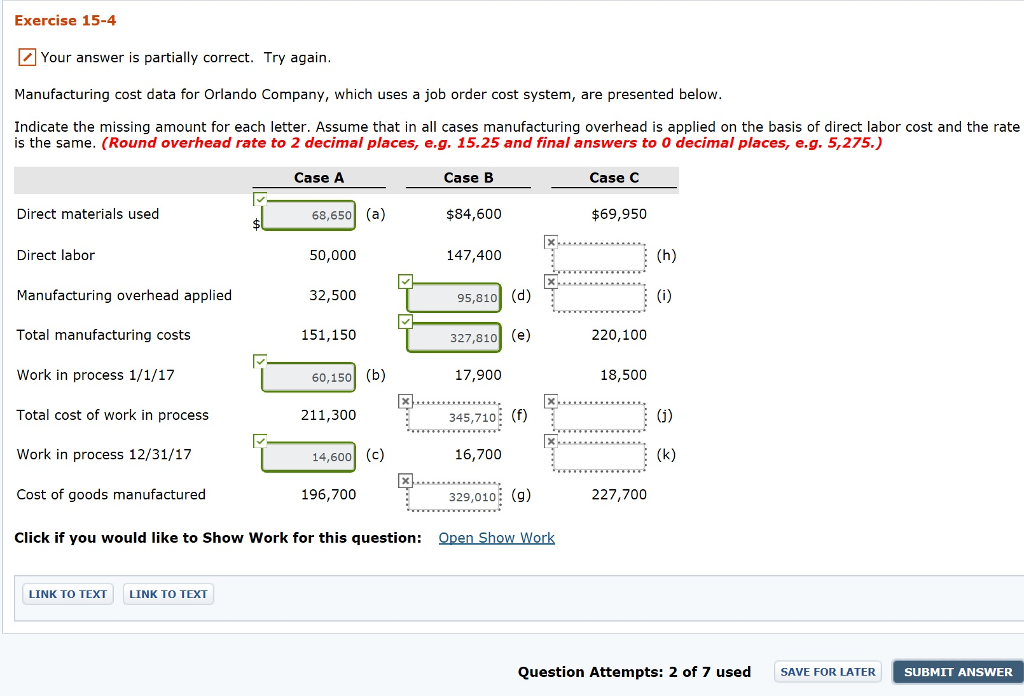Click the green checkmark above answer (a)
1024x696 pixels.
pos(260,200)
